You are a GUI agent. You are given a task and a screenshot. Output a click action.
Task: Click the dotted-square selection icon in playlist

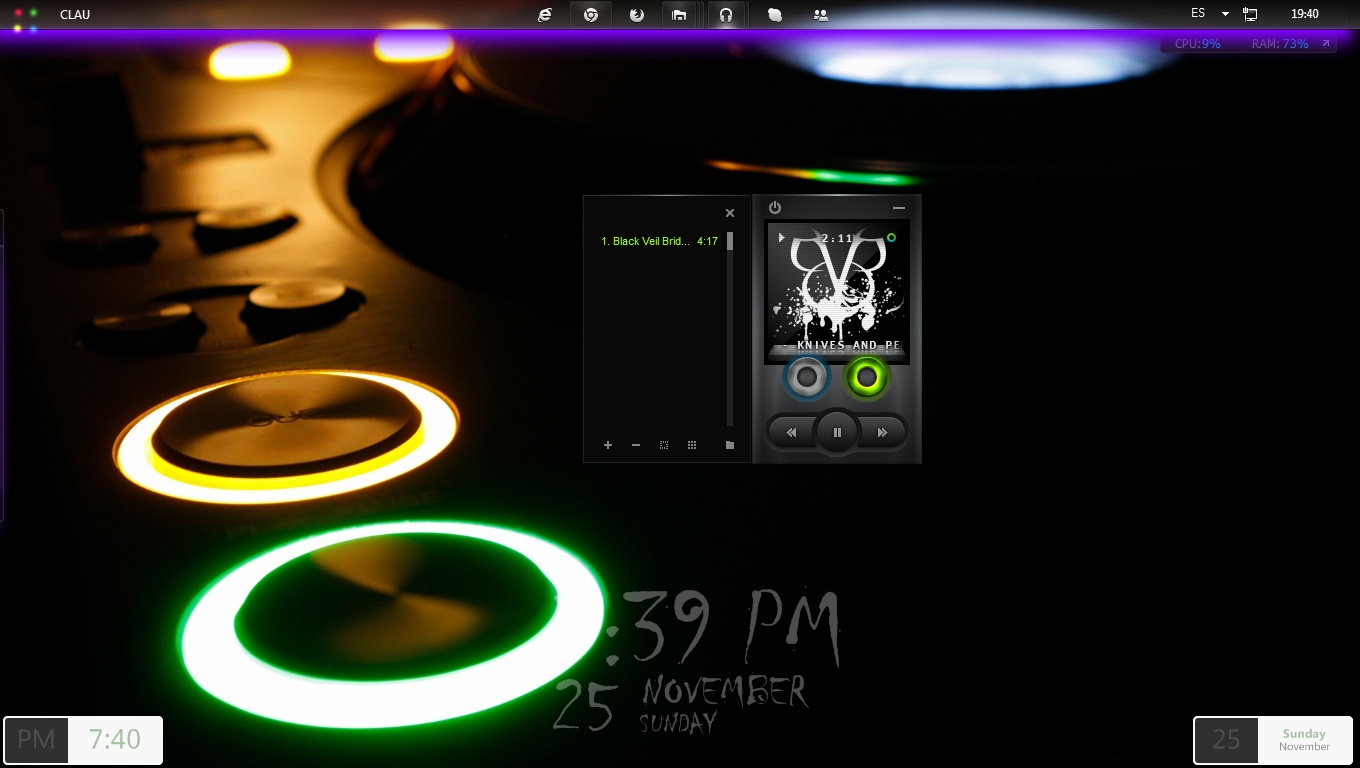tap(664, 445)
